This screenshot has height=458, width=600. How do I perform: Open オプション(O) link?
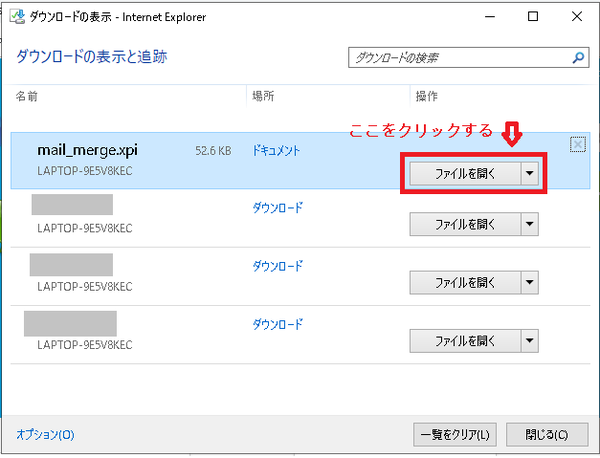(46, 434)
